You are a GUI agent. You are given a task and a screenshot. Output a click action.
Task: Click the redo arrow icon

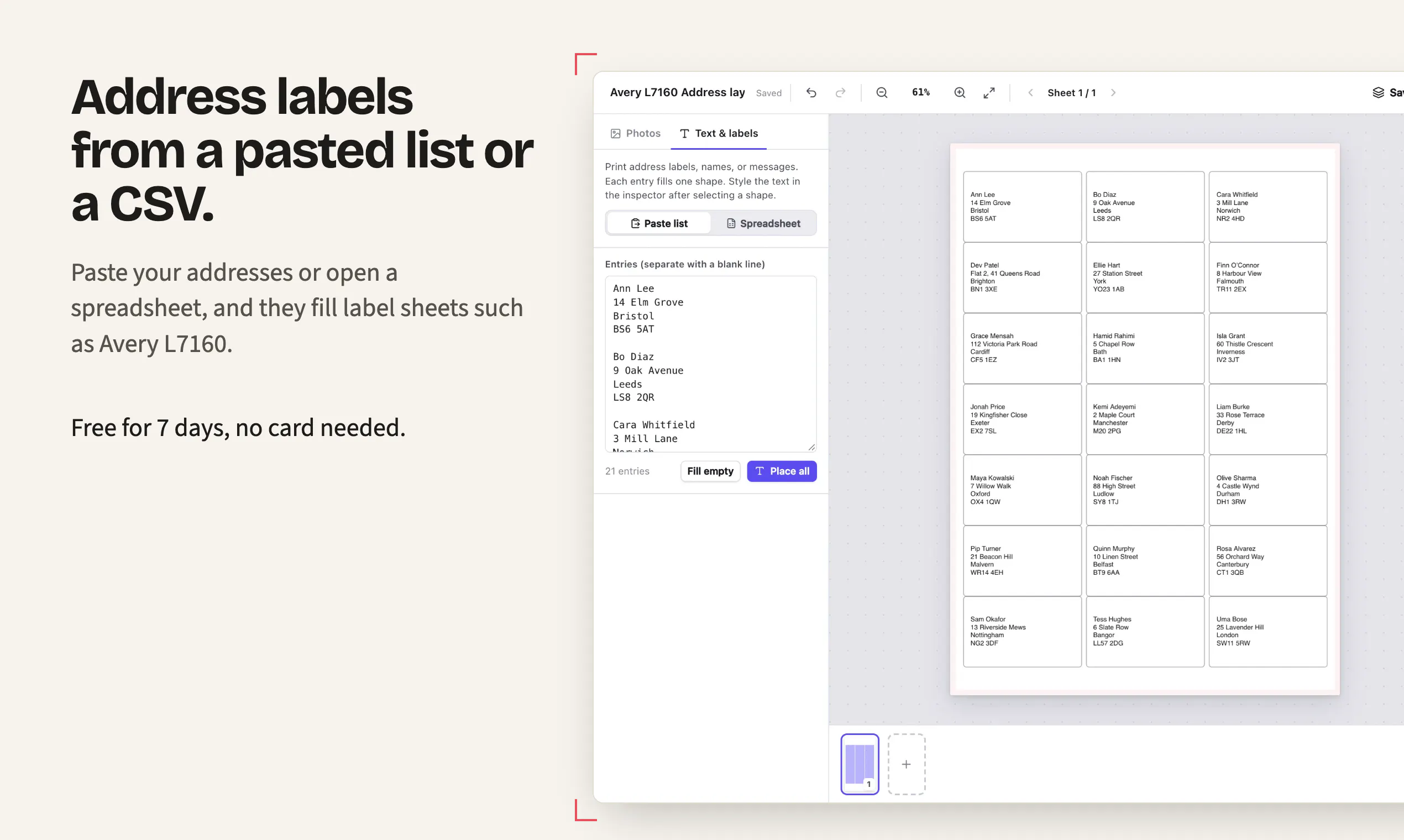pyautogui.click(x=841, y=93)
